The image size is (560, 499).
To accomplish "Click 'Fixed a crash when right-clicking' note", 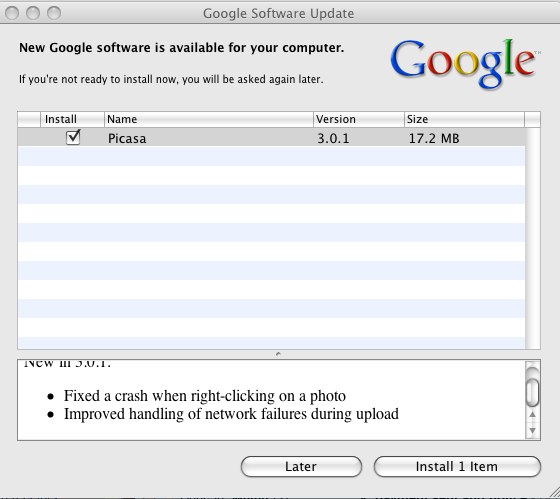I will click(x=205, y=396).
